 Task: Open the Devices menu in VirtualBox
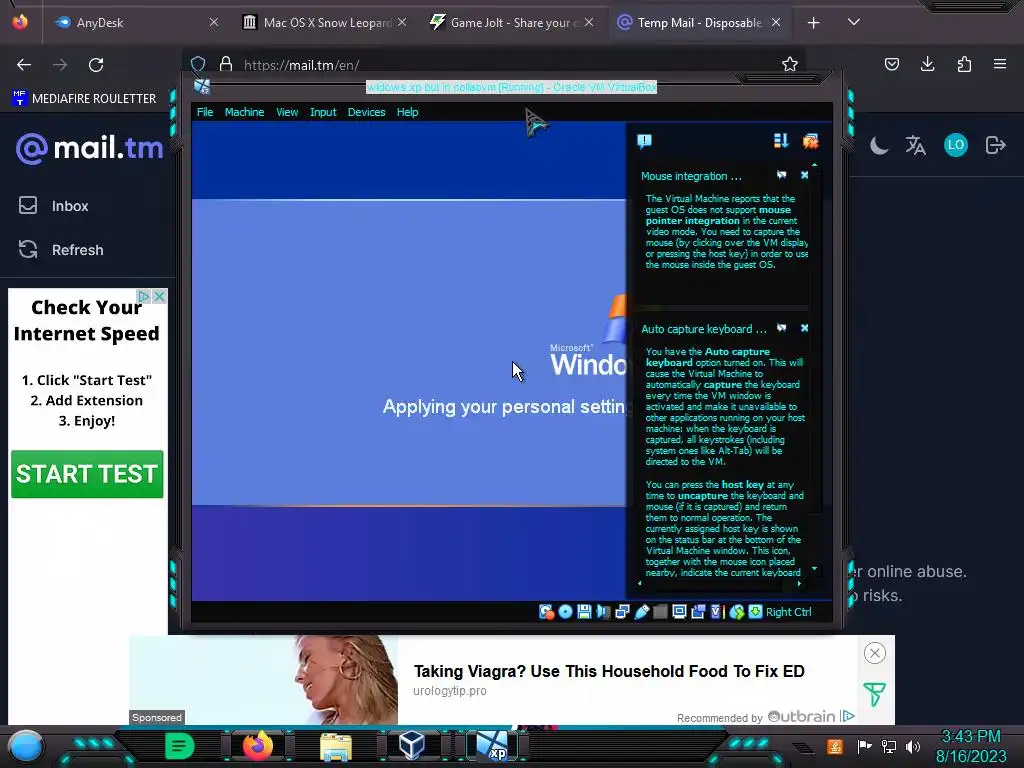click(x=366, y=112)
